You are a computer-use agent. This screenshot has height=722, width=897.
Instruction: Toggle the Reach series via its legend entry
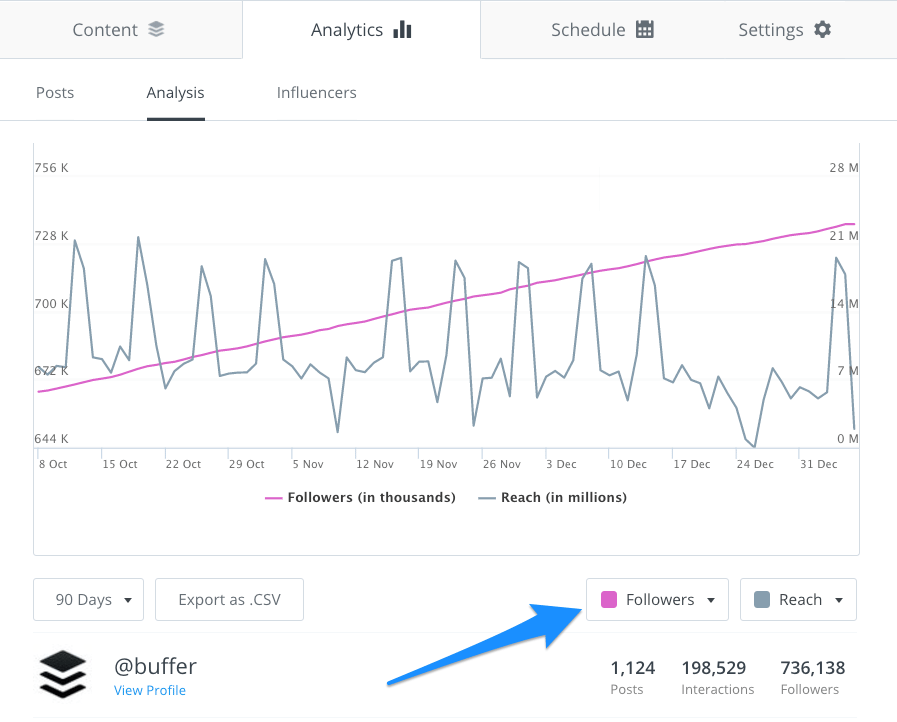click(552, 497)
